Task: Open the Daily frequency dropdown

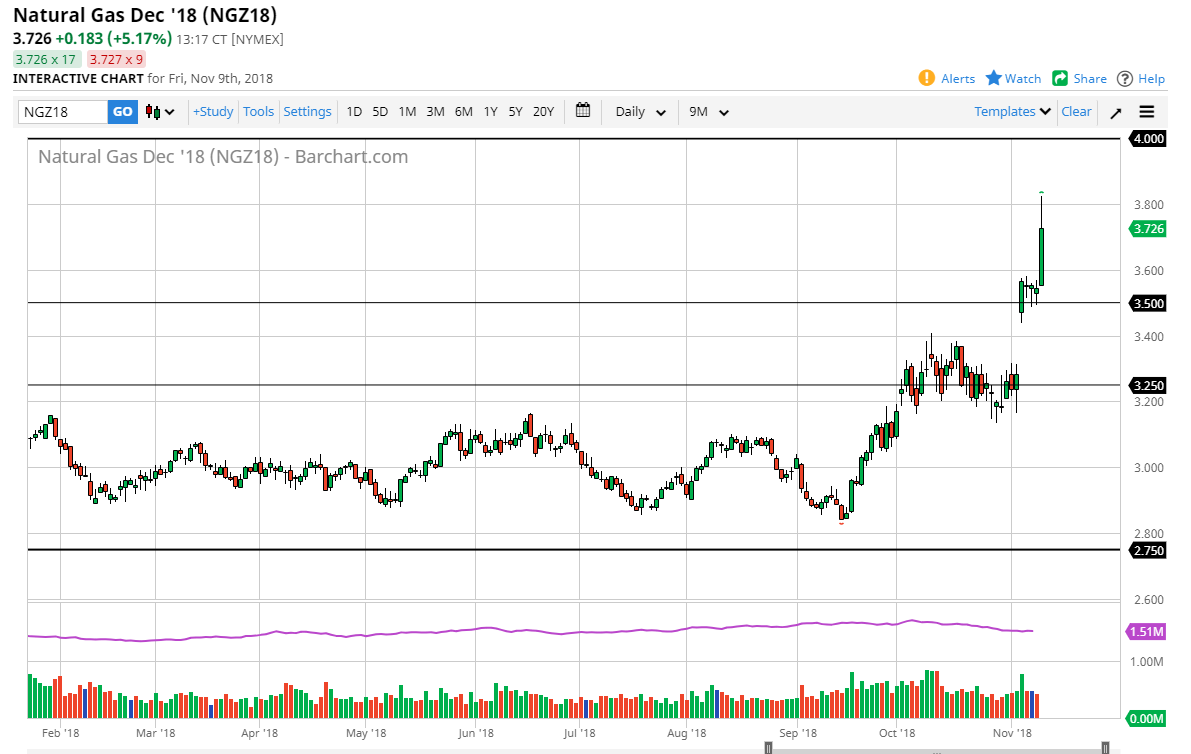Action: pos(638,111)
